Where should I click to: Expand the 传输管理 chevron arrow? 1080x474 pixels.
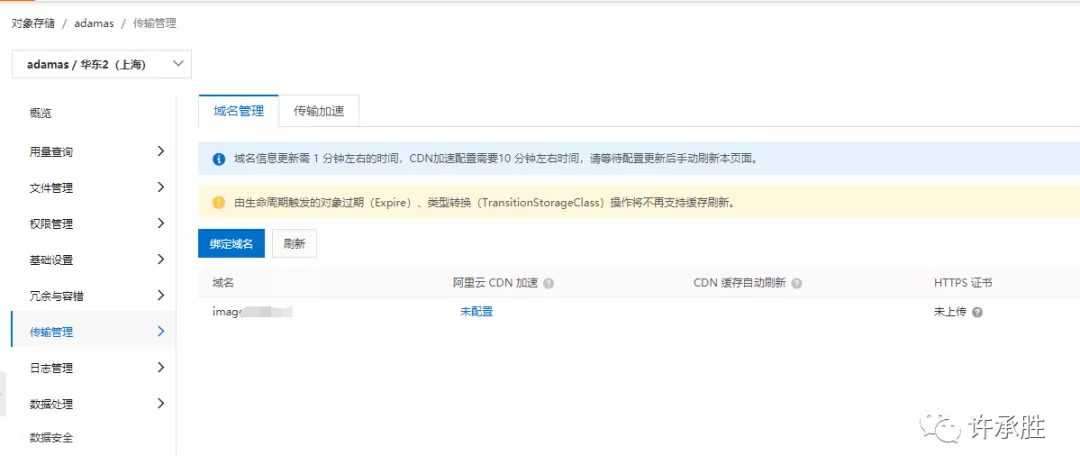(x=160, y=331)
